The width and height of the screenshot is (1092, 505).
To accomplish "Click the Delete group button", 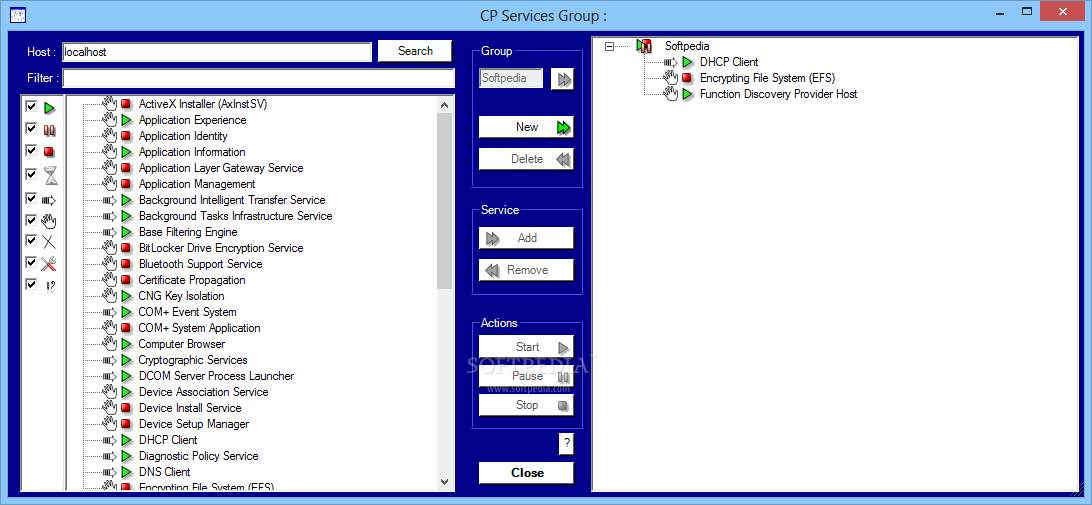I will coord(526,160).
